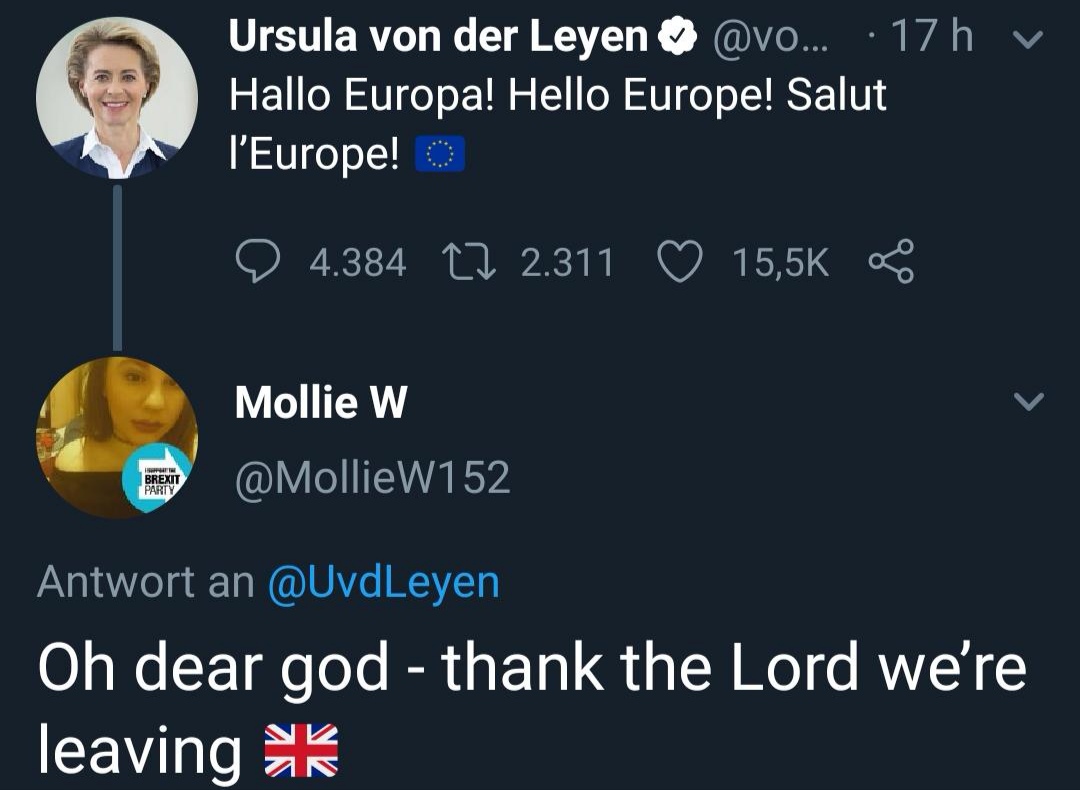This screenshot has height=790, width=1080.
Task: Click the 2.311 retweets count
Action: click(x=567, y=263)
